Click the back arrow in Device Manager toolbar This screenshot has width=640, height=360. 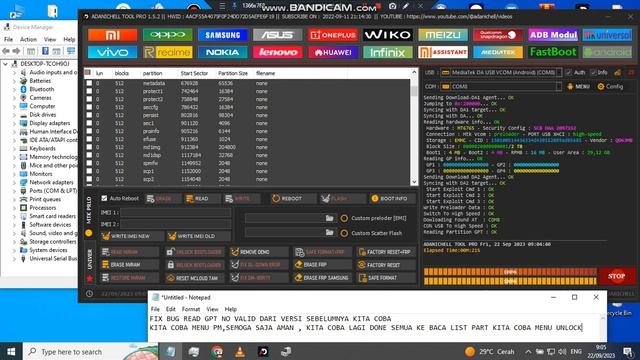(x=6, y=51)
